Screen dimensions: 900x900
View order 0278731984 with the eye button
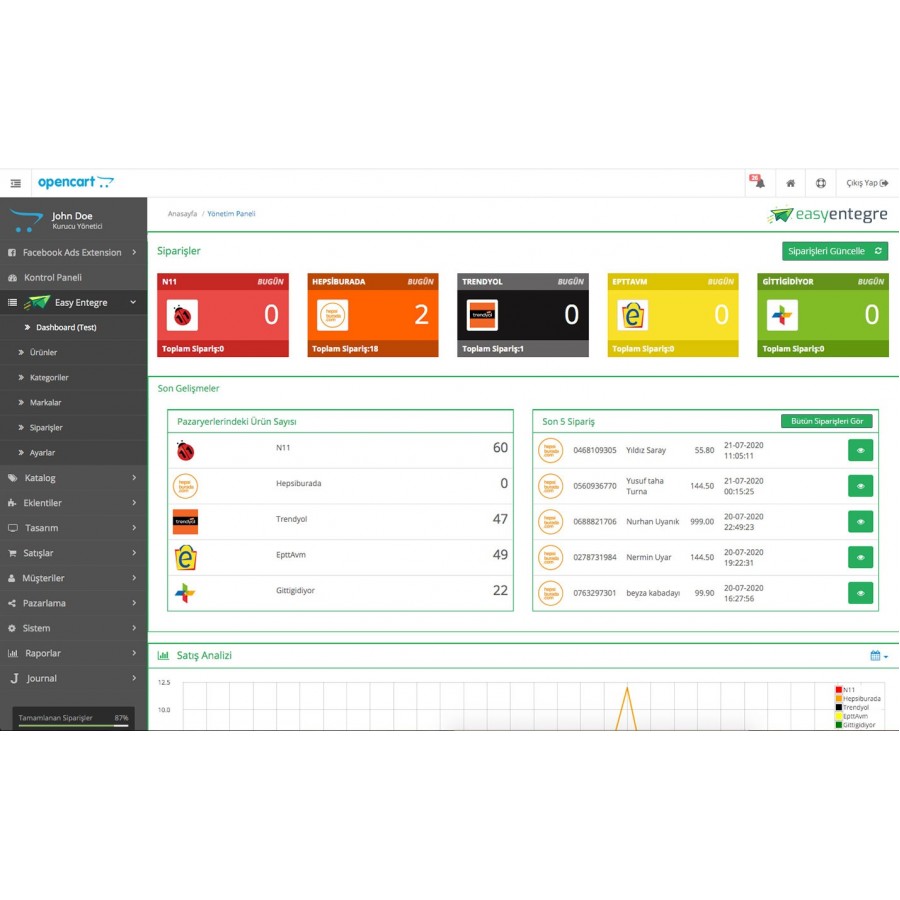click(x=860, y=557)
